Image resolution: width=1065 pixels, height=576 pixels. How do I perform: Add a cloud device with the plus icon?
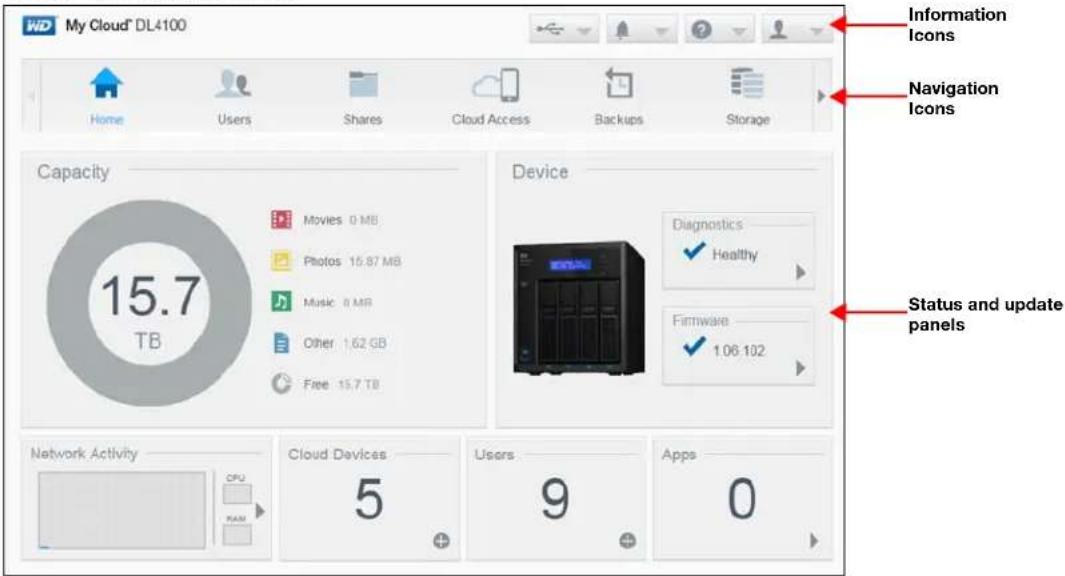441,541
